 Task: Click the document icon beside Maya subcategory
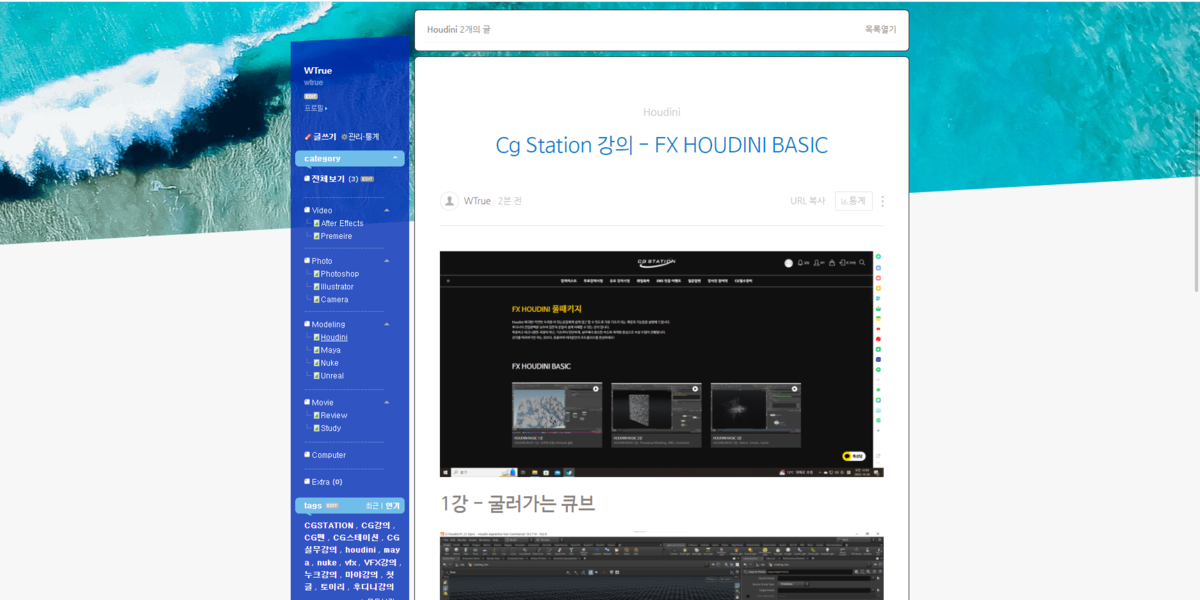[x=316, y=349]
